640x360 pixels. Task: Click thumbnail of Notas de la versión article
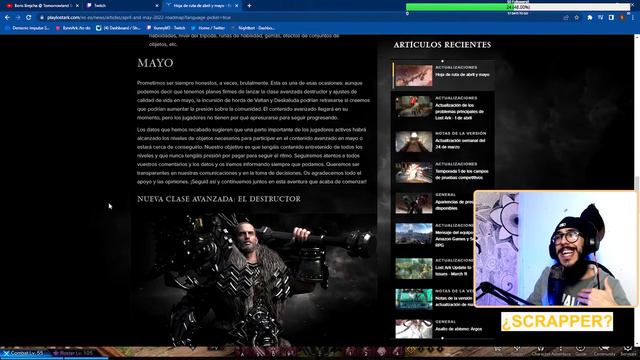coord(413,299)
